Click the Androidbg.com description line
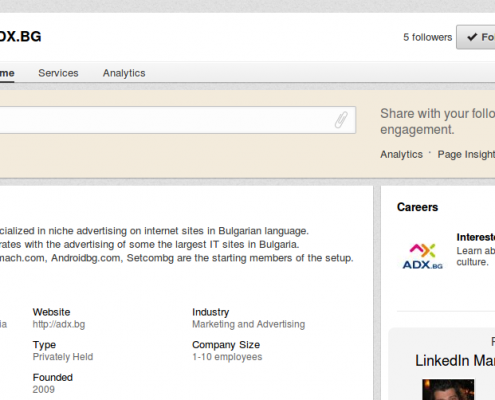 pyautogui.click(x=177, y=258)
